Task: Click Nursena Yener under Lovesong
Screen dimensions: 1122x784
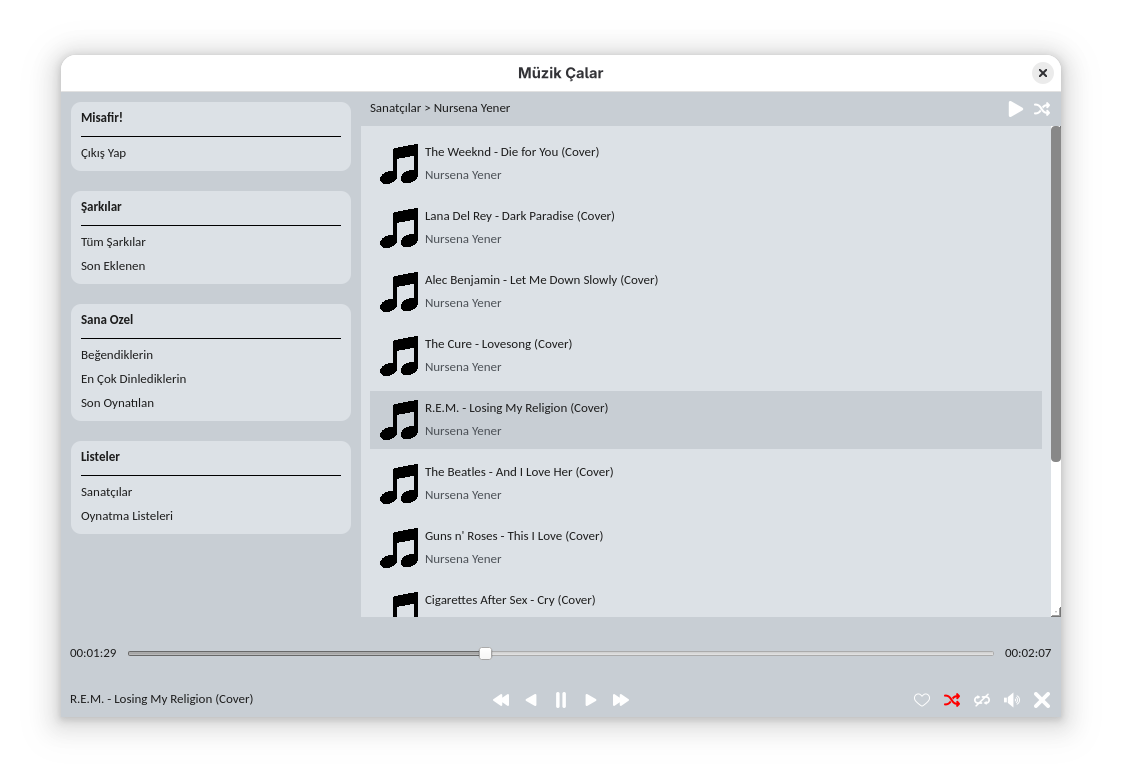Action: click(x=463, y=367)
